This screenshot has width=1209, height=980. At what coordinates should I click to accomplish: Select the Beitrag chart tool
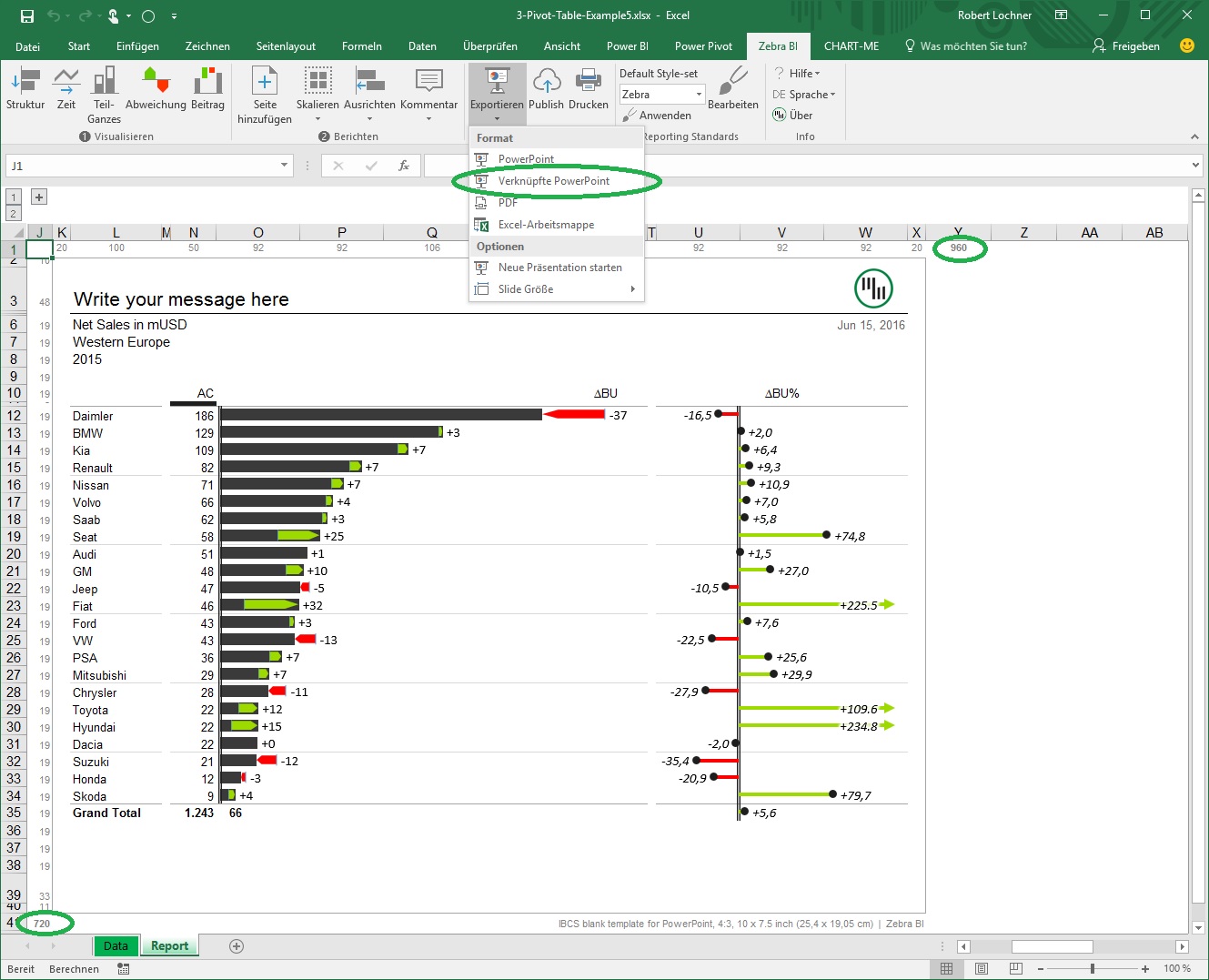coord(207,89)
